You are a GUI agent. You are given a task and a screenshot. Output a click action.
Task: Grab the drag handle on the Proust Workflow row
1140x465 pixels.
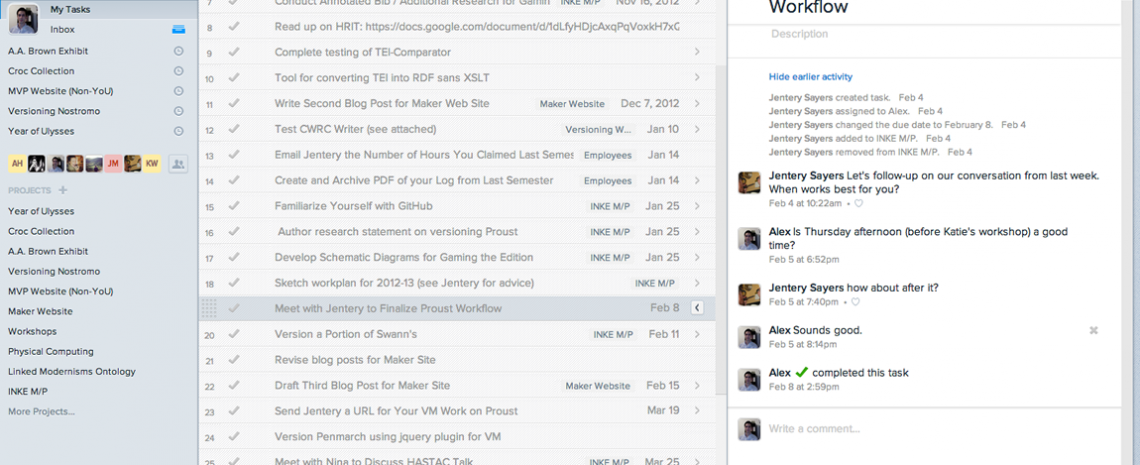pos(209,308)
